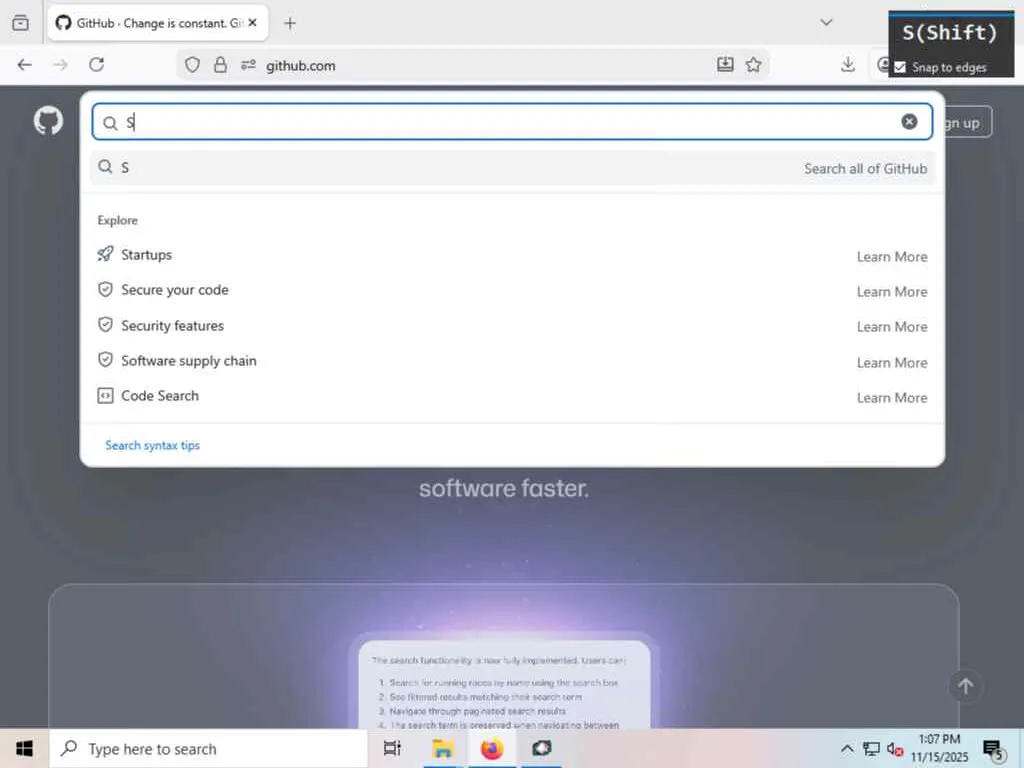
Task: Click the Code Search code-square icon
Action: [105, 396]
